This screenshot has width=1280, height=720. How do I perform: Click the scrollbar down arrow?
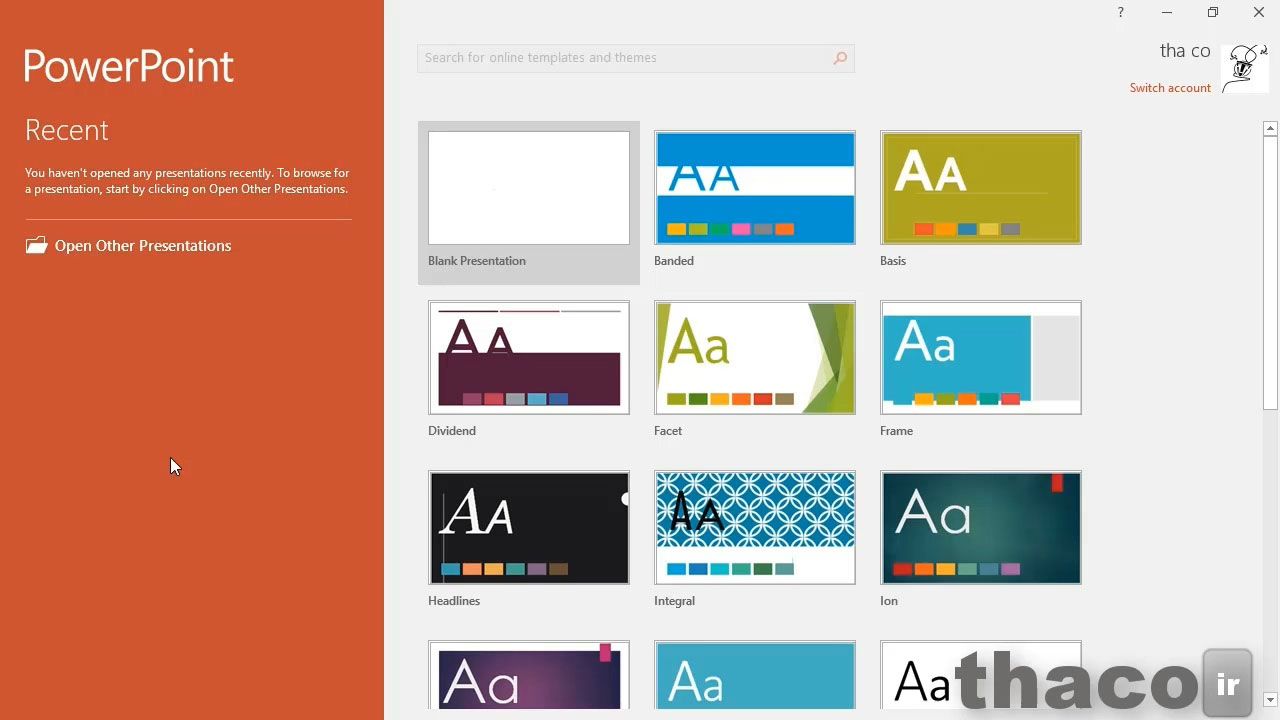click(x=1270, y=700)
